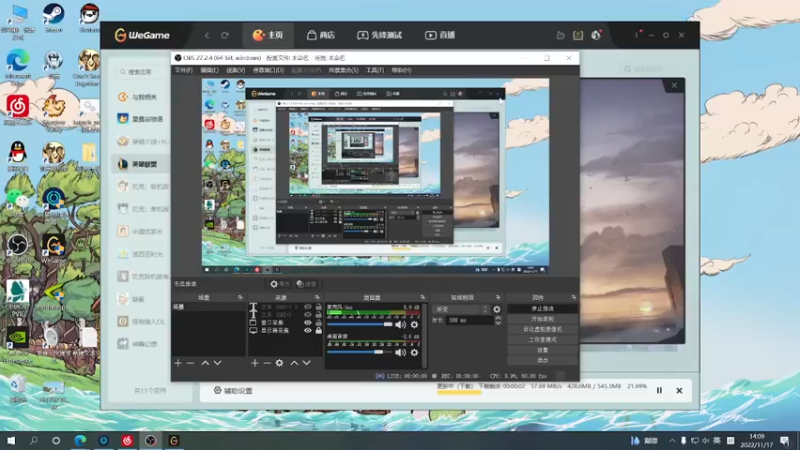The height and width of the screenshot is (450, 800).
Task: Close the WeGame artwork popup
Action: [x=674, y=85]
